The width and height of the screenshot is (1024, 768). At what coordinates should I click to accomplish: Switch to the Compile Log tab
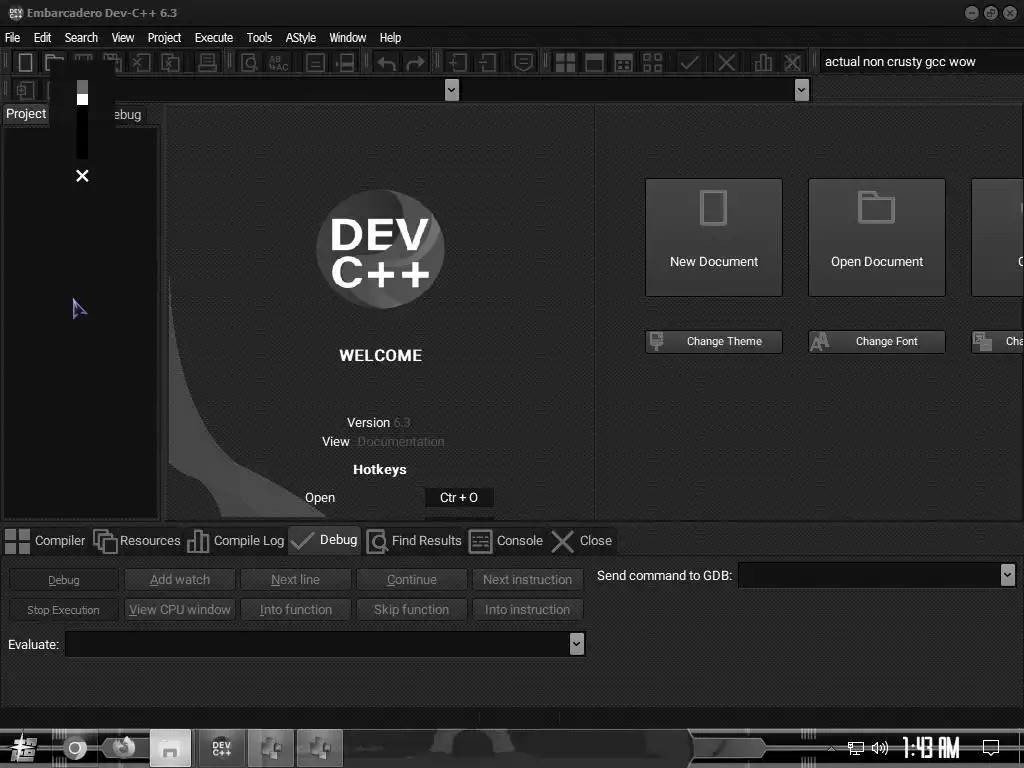[236, 541]
